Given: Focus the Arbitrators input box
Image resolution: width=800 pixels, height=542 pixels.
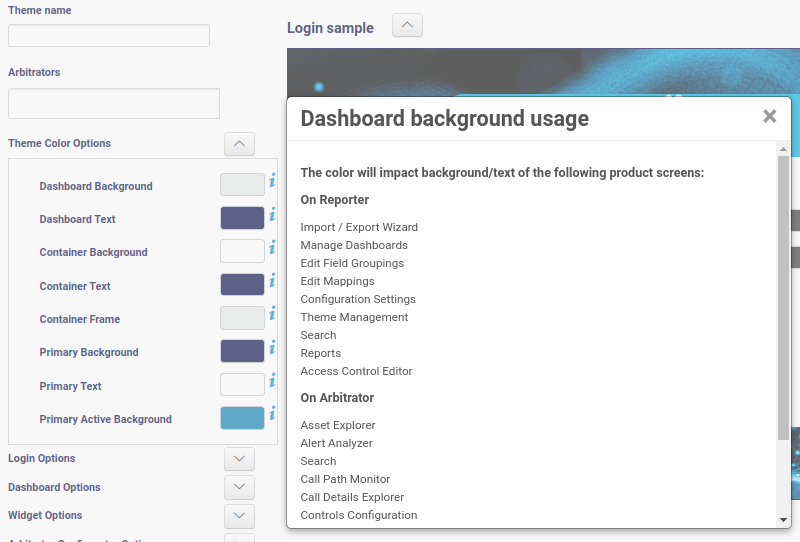Looking at the screenshot, I should [x=114, y=104].
